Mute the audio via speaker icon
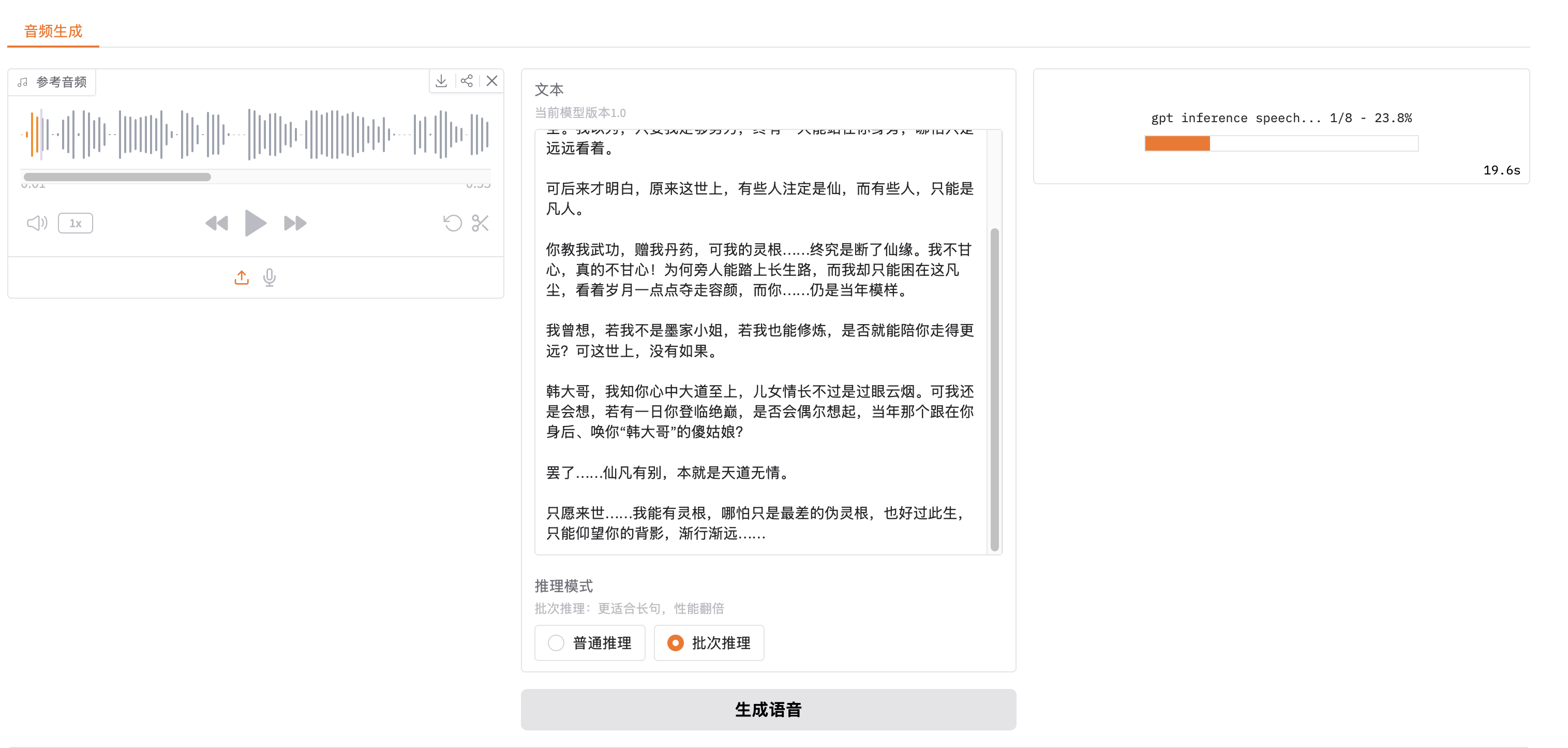Viewport: 1568px width, 748px height. click(x=37, y=223)
